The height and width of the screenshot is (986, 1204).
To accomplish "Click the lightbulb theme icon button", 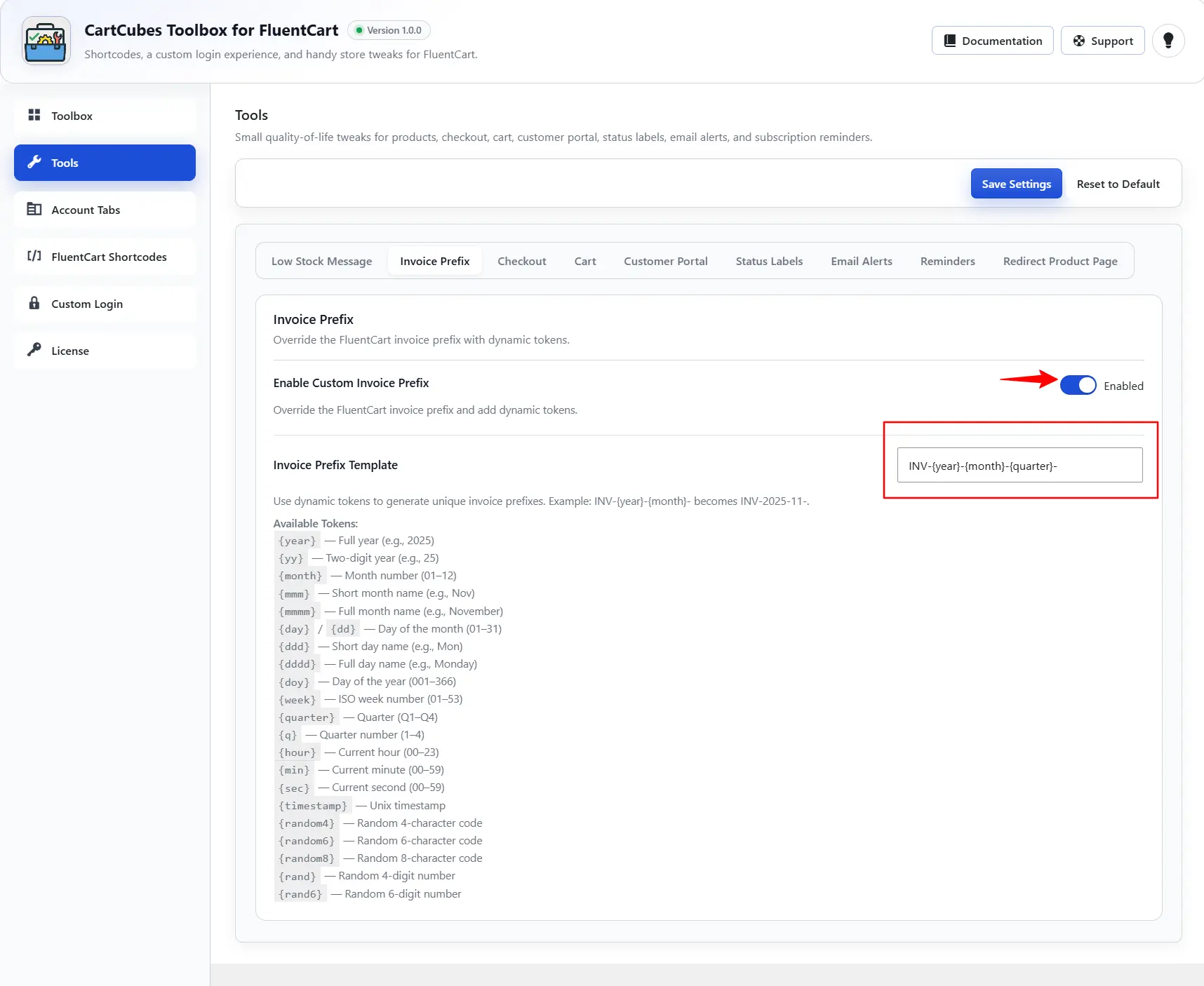I will pos(1168,41).
